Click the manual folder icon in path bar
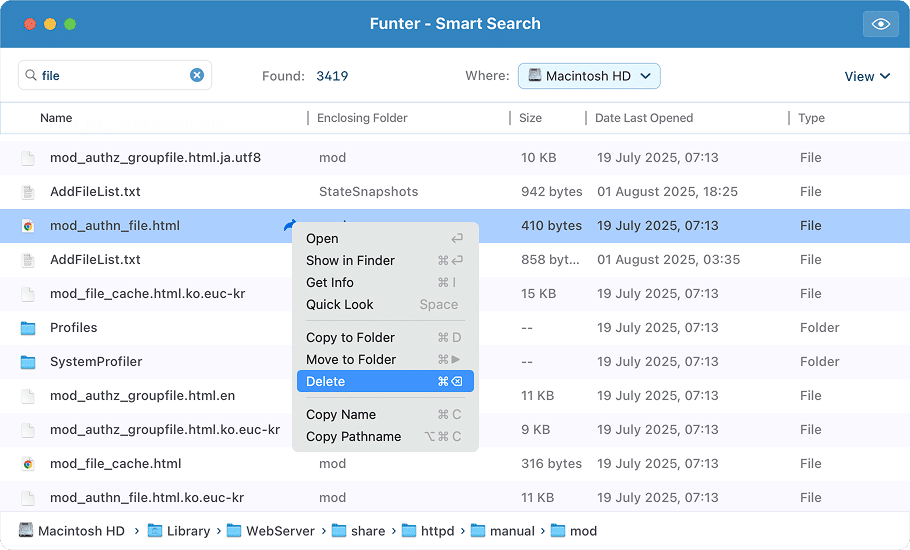The image size is (910, 550). 478,531
